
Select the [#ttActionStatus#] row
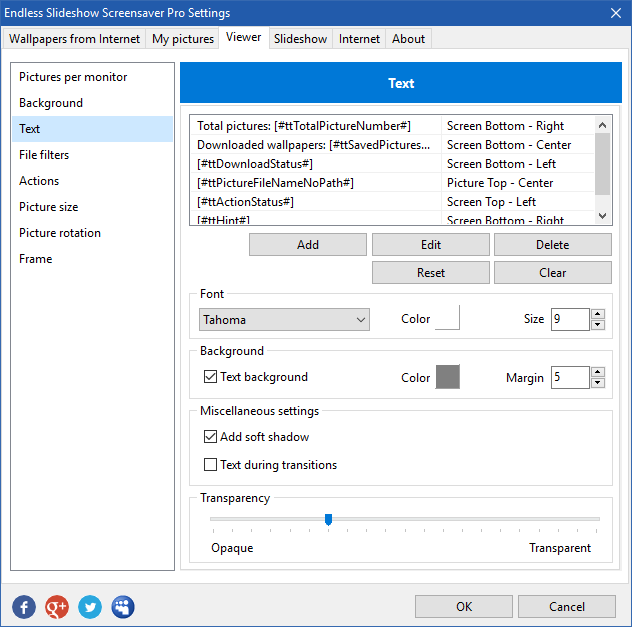click(392, 201)
